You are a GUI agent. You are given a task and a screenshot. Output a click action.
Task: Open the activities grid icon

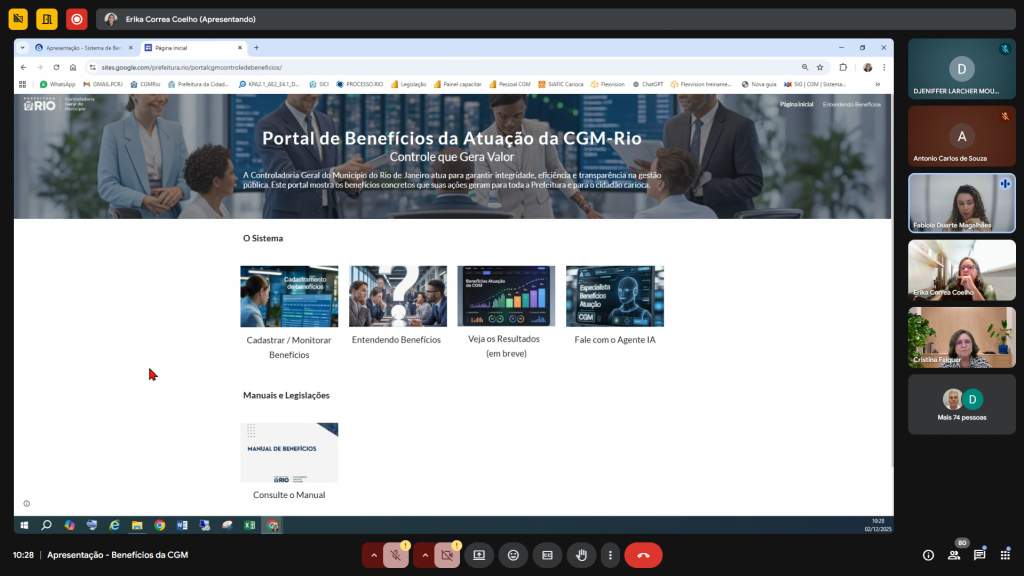pos(1004,555)
